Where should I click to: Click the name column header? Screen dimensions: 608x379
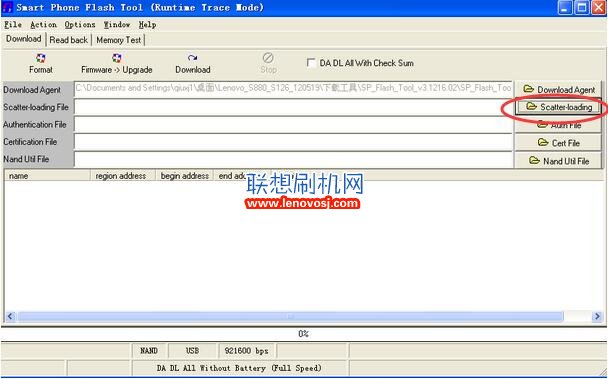click(47, 176)
